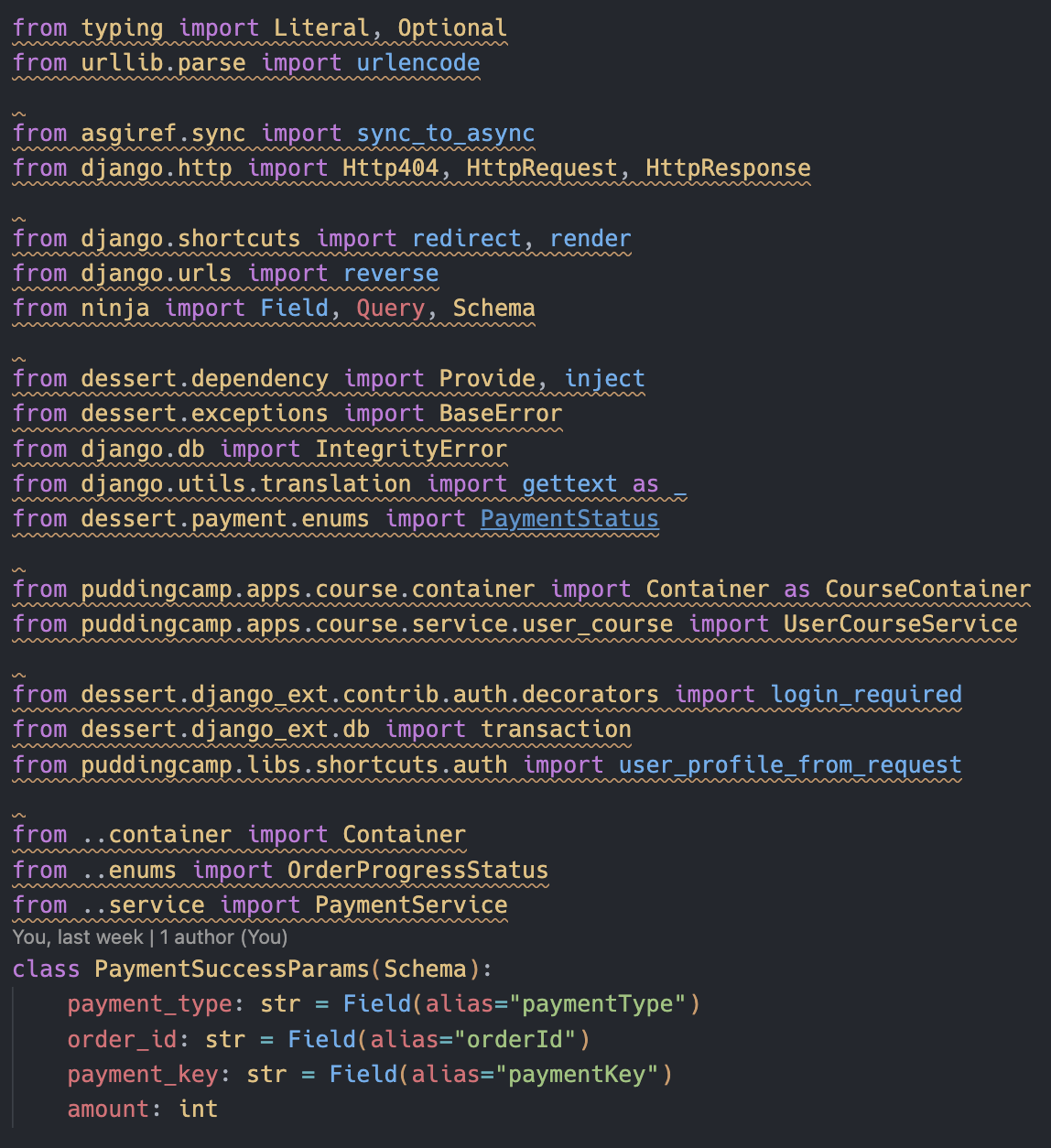Click the IntegrityError import name
The width and height of the screenshot is (1051, 1148).
[411, 449]
